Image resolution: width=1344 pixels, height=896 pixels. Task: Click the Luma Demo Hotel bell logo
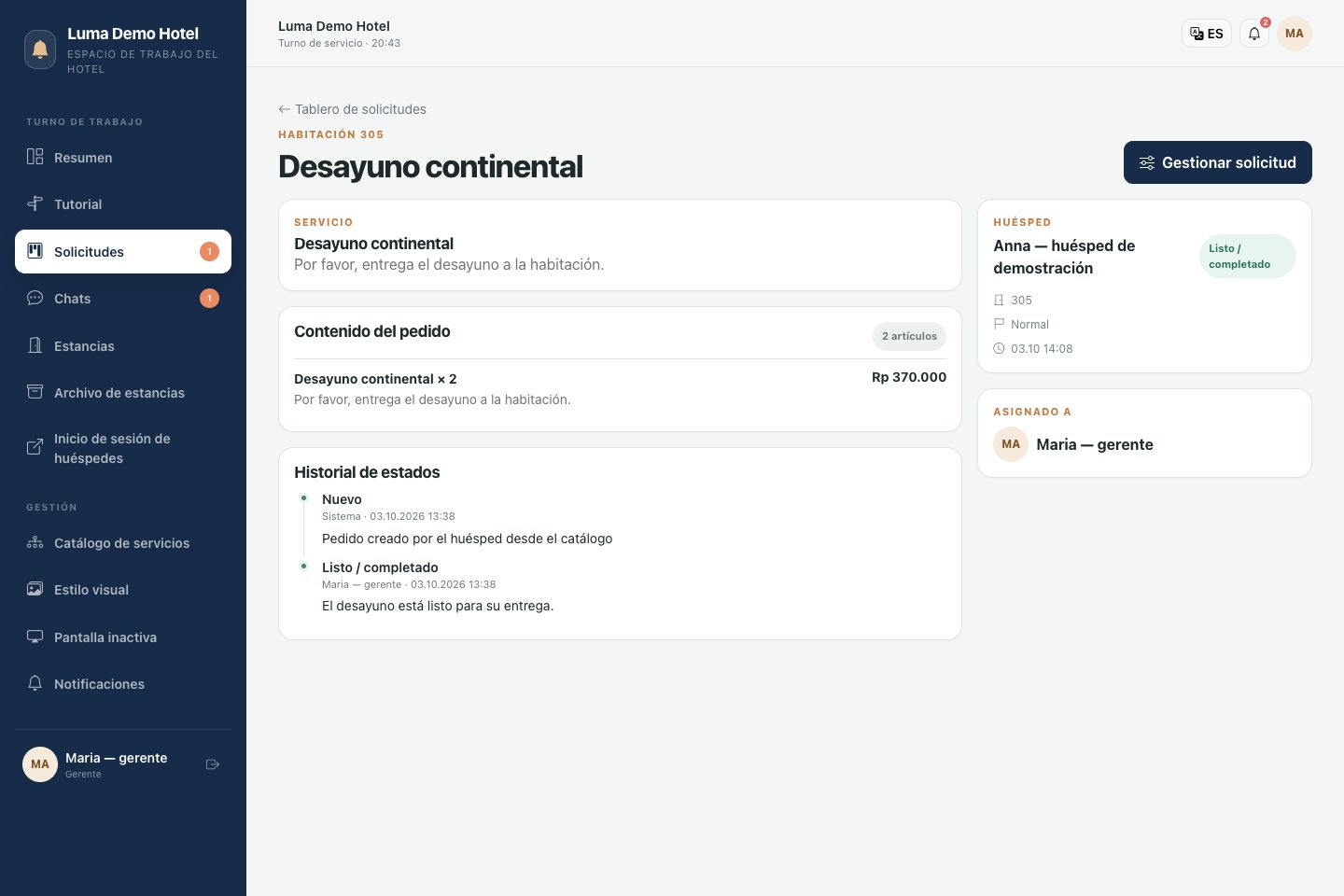tap(39, 49)
